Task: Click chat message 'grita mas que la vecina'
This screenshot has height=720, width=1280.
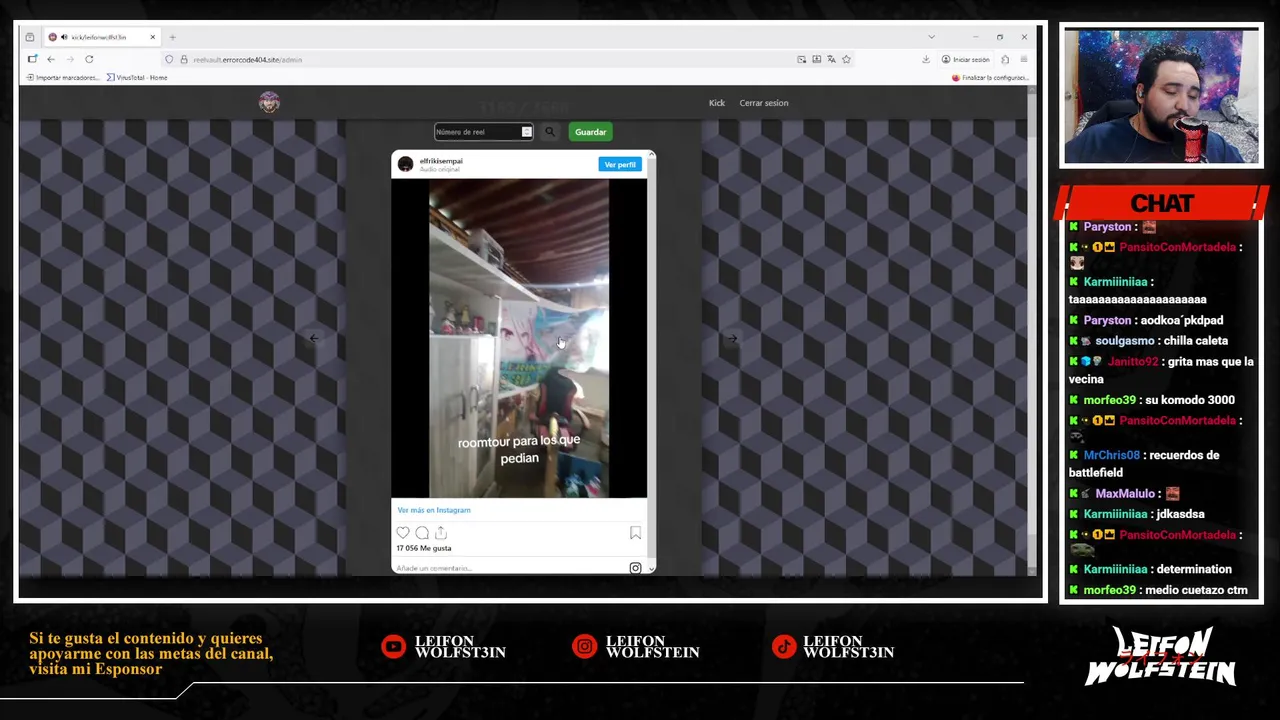Action: pyautogui.click(x=1161, y=370)
